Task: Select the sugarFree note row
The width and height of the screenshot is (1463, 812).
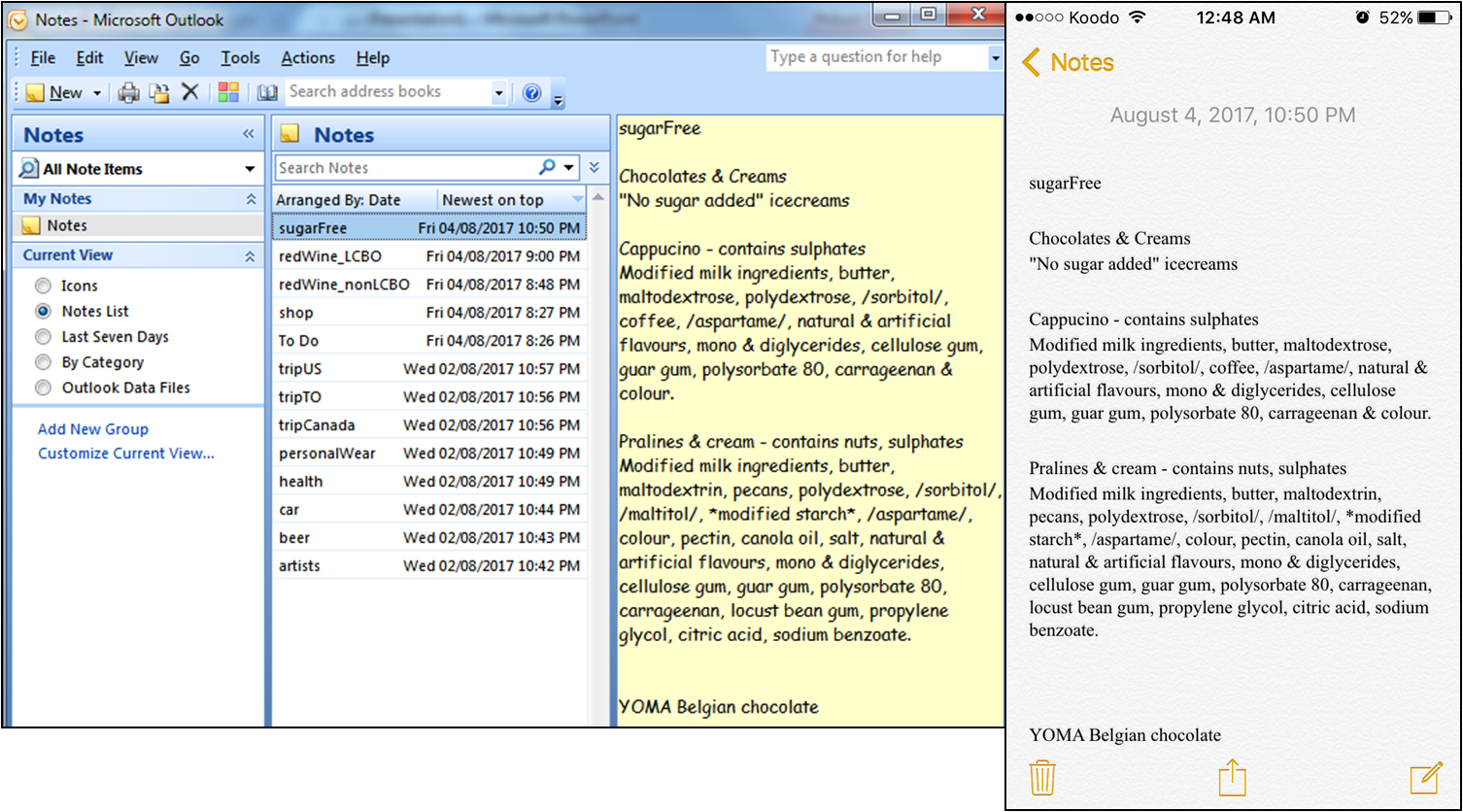Action: click(429, 228)
